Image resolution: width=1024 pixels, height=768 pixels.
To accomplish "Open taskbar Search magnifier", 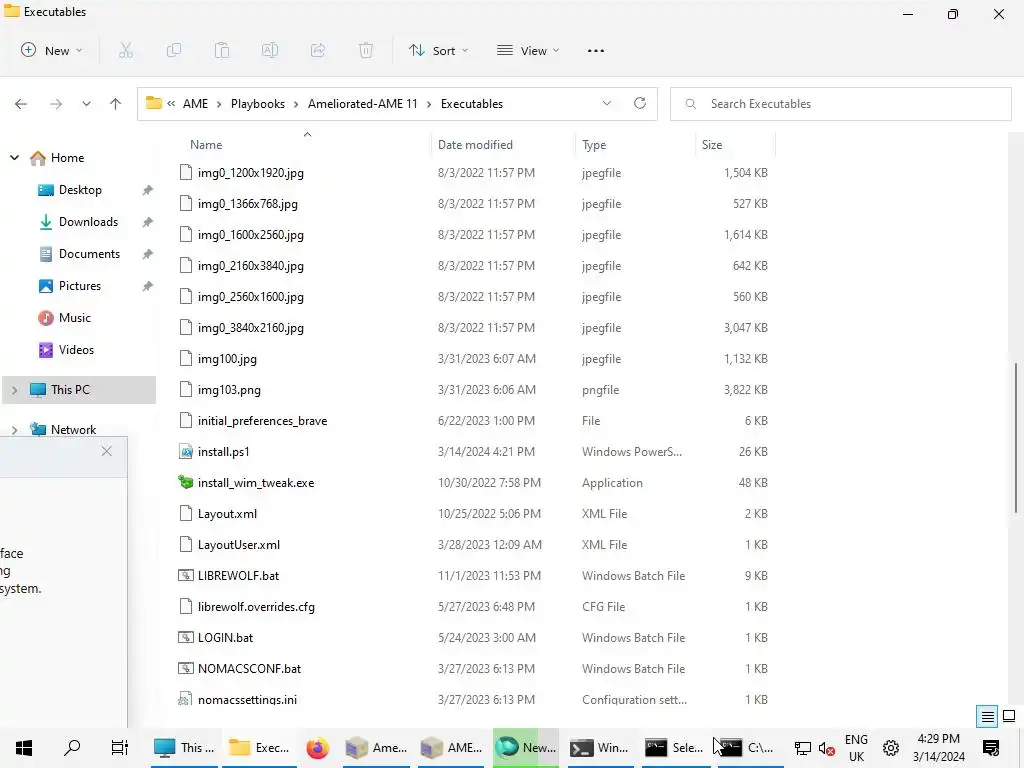I will [72, 748].
